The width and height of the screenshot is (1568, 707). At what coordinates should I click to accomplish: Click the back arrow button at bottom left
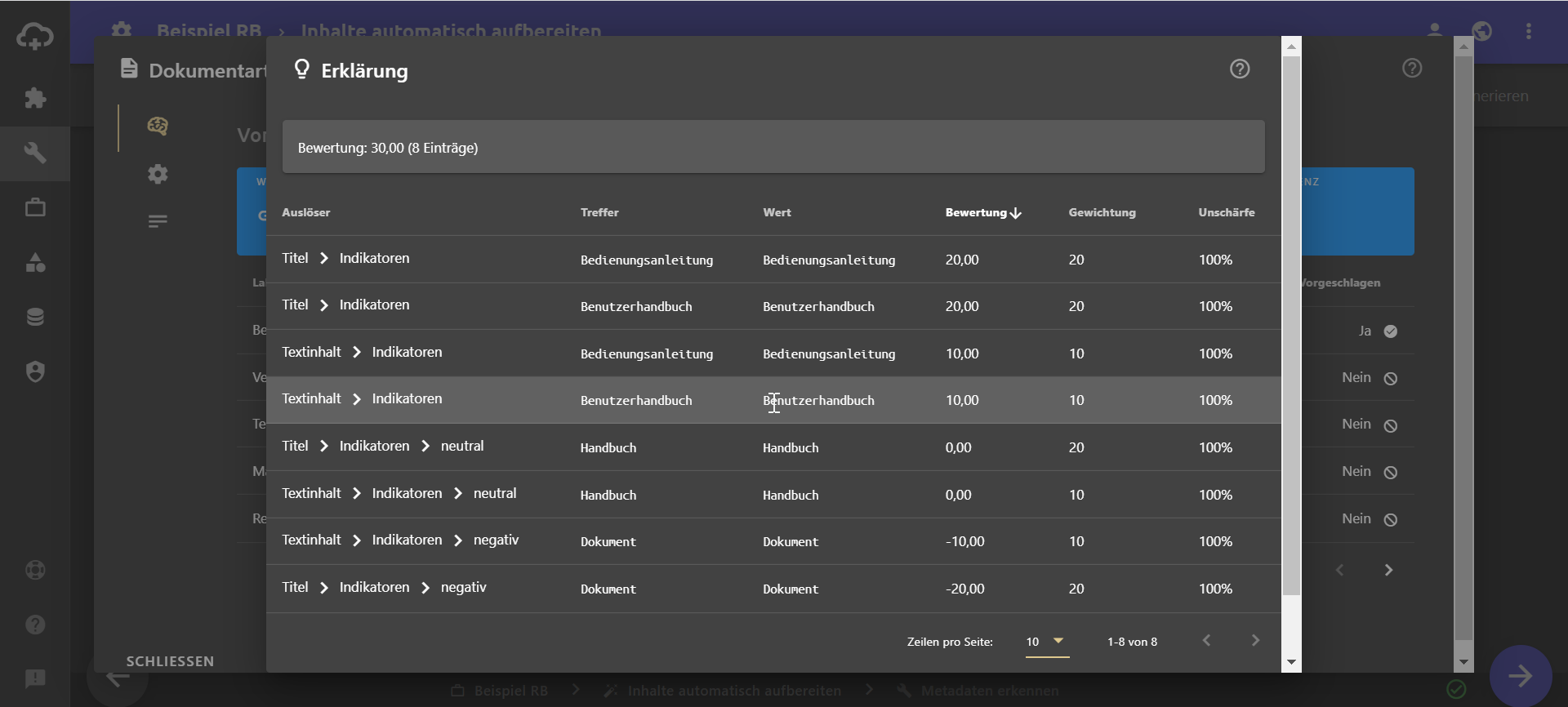[118, 677]
